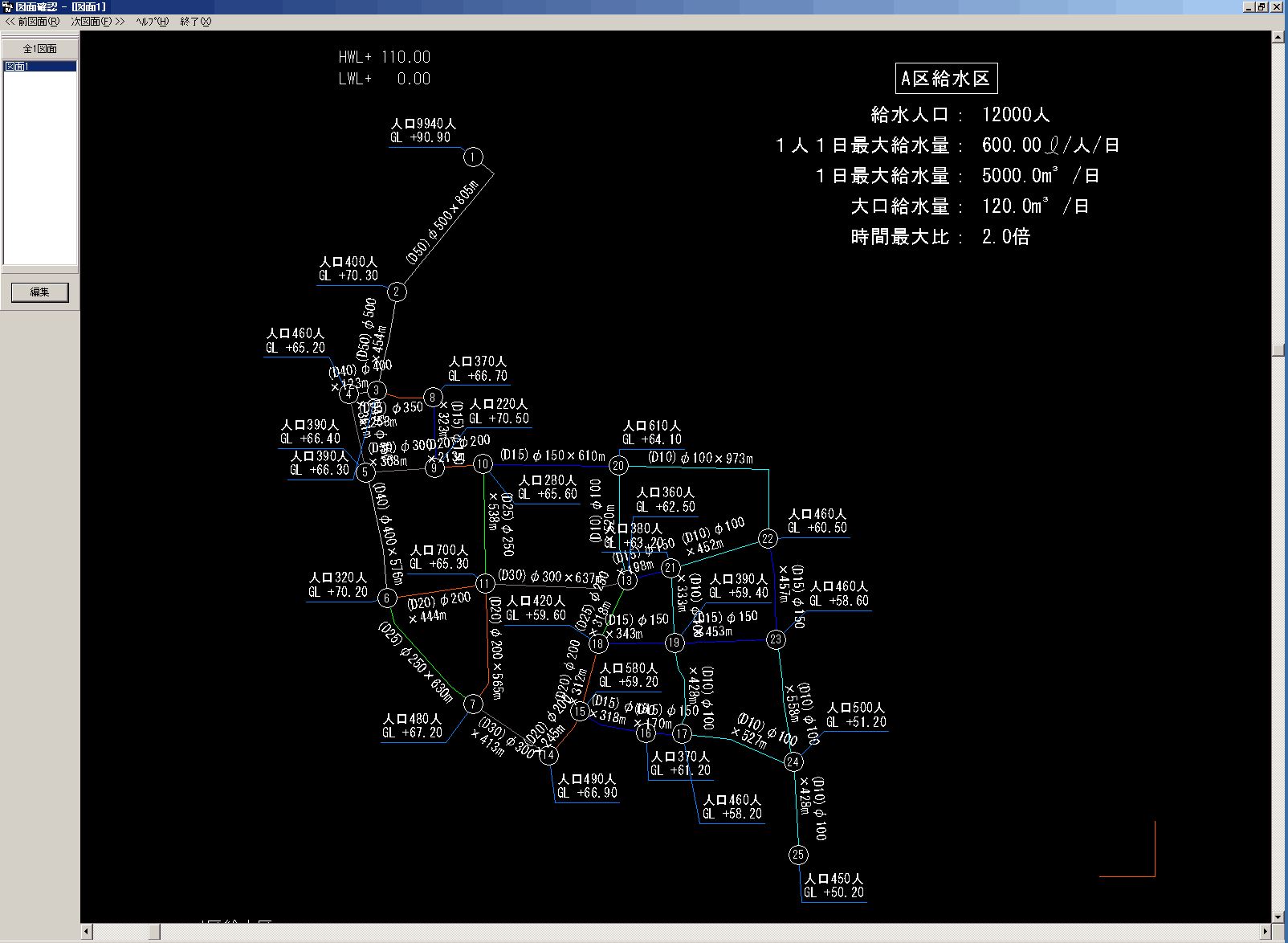Image resolution: width=1288 pixels, height=943 pixels.
Task: Click the GL +58.60 elevation label
Action: tap(839, 601)
